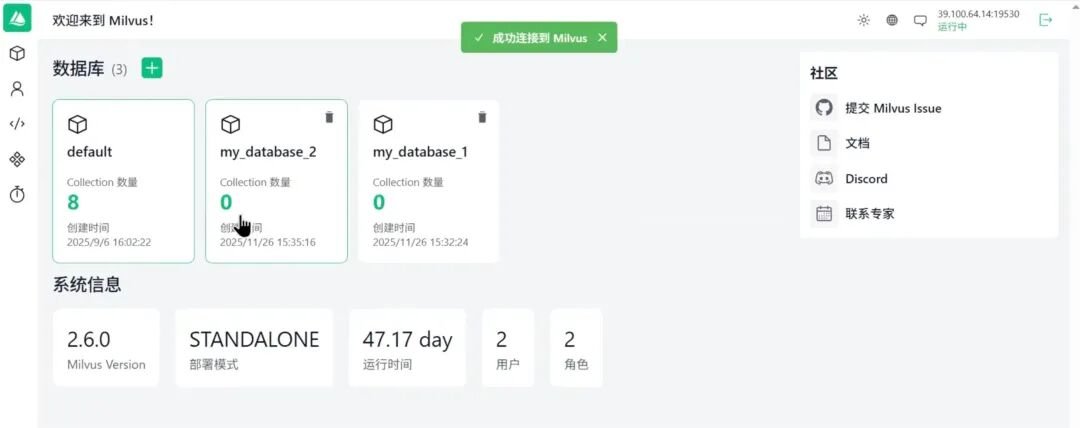Dismiss the Milvus connection success notification
The width and height of the screenshot is (1080, 428).
click(x=603, y=37)
